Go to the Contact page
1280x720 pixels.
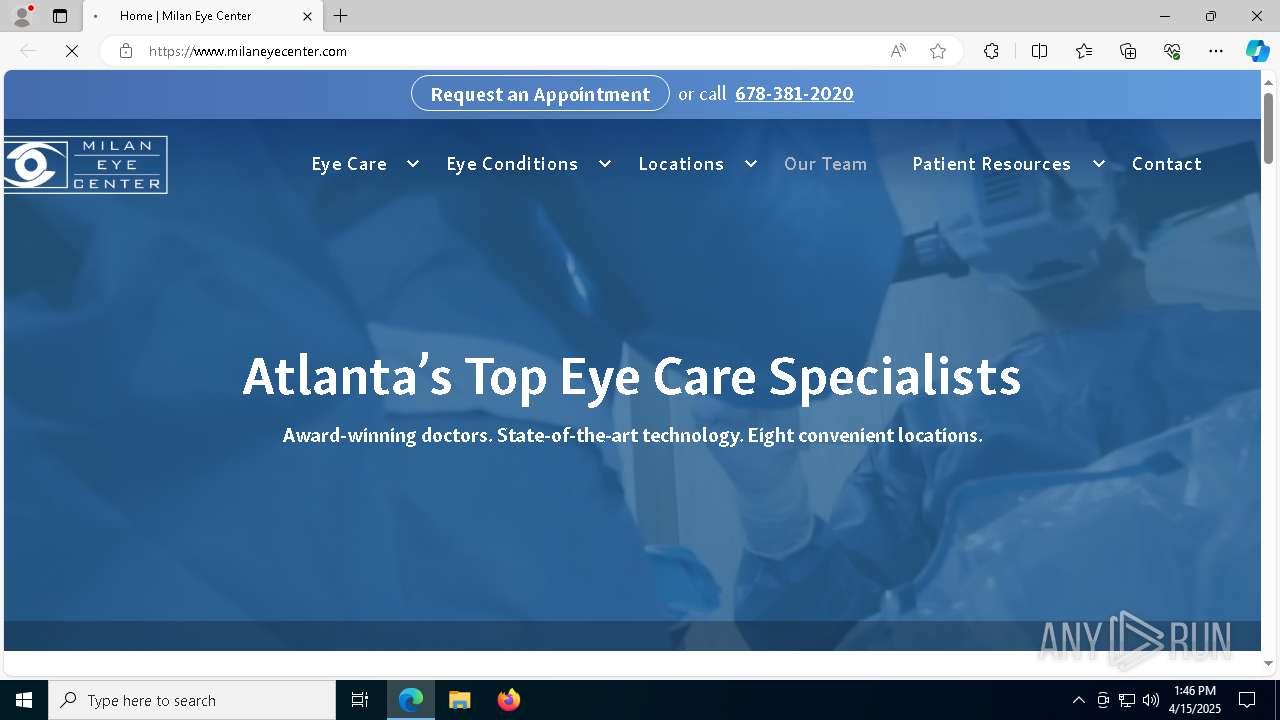click(x=1166, y=164)
